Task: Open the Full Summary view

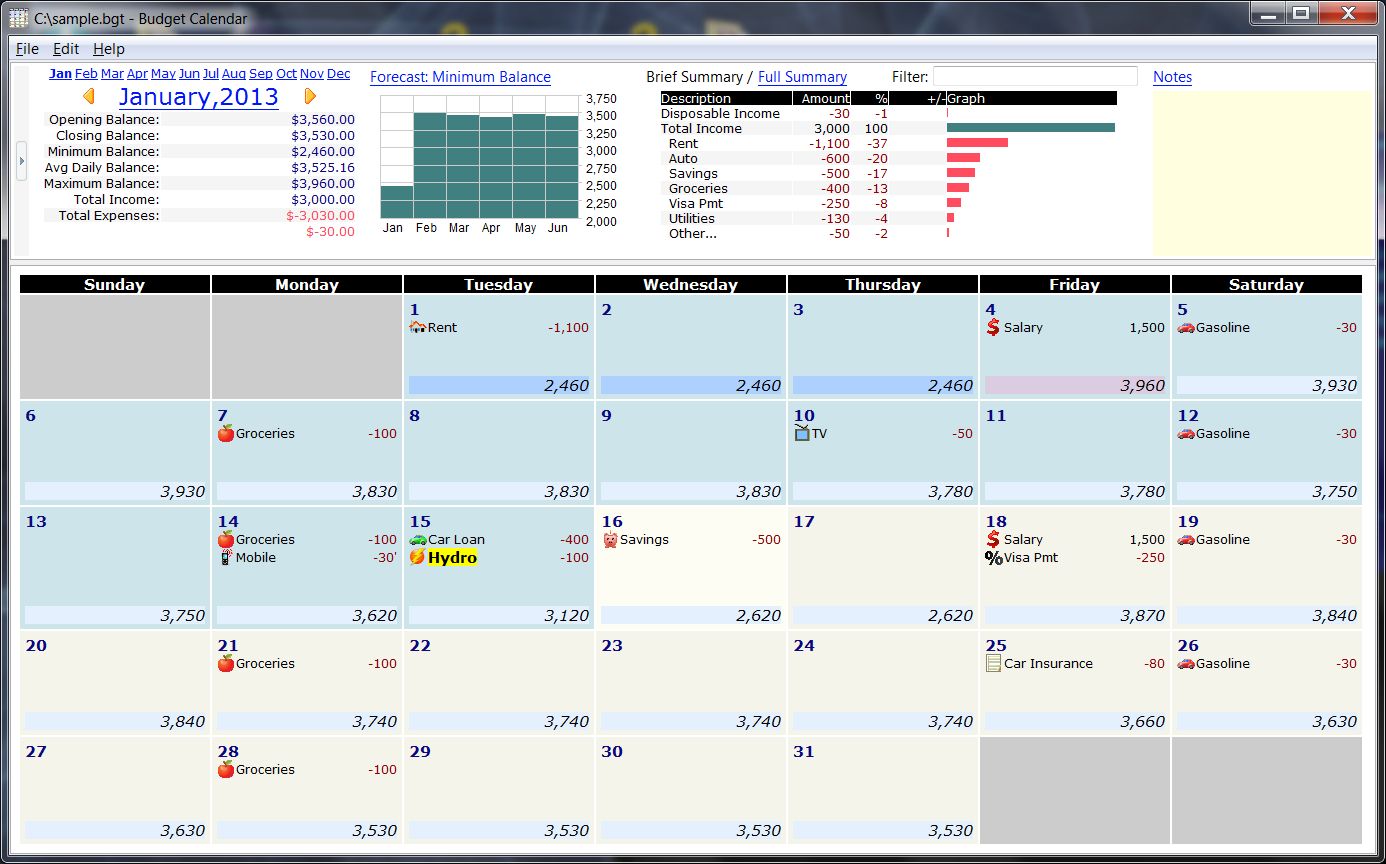Action: (804, 76)
